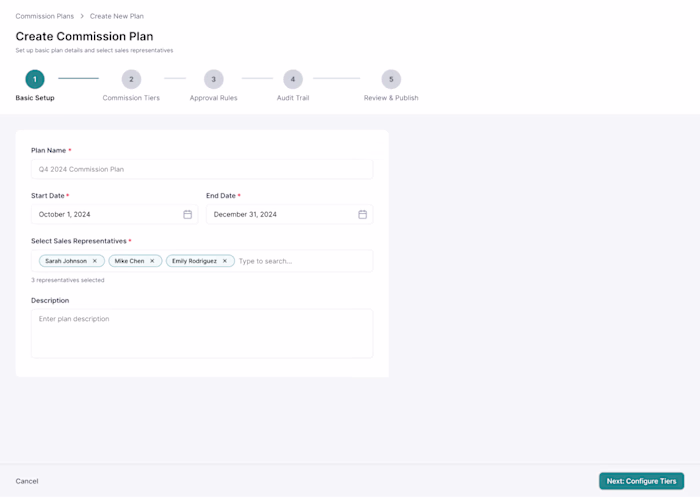Remove Mike Chen chip
This screenshot has width=700, height=498.
[x=152, y=261]
